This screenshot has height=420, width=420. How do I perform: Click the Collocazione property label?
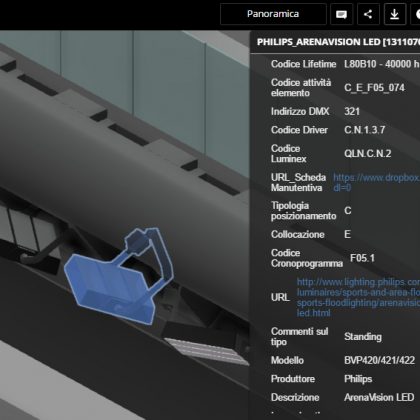[297, 234]
